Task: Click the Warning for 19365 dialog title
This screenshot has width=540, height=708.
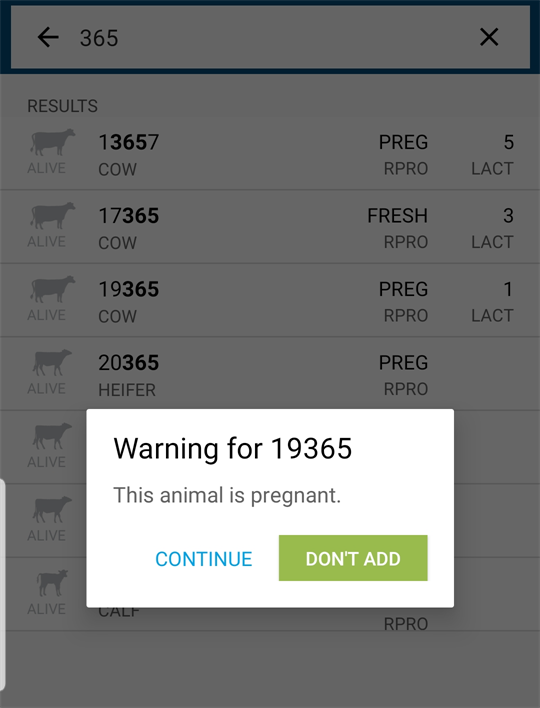Action: [233, 448]
